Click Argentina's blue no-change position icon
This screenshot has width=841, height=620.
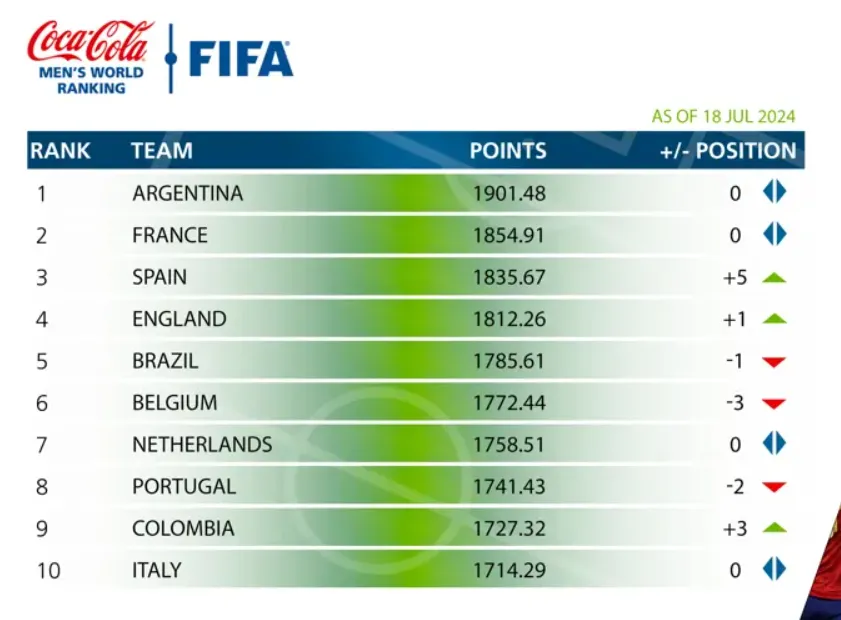coord(774,192)
